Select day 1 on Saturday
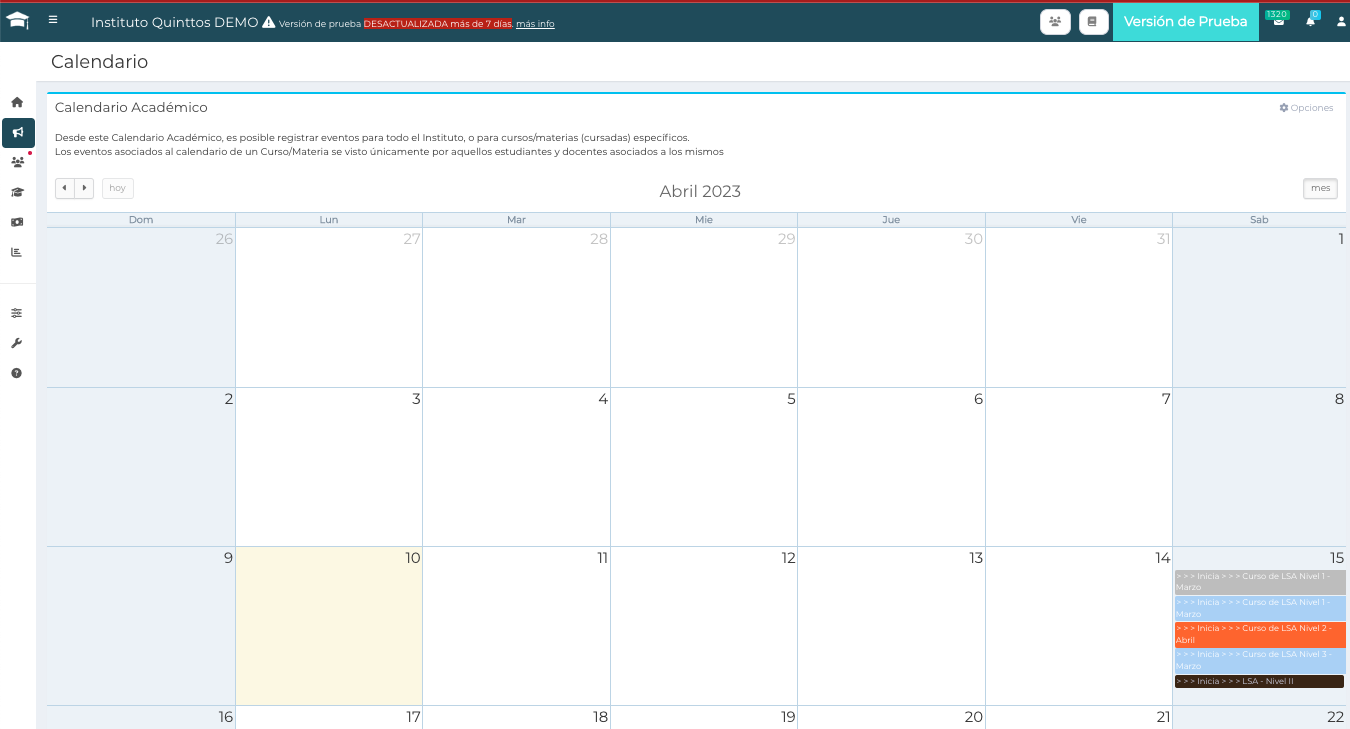The height and width of the screenshot is (729, 1350). 1259,307
